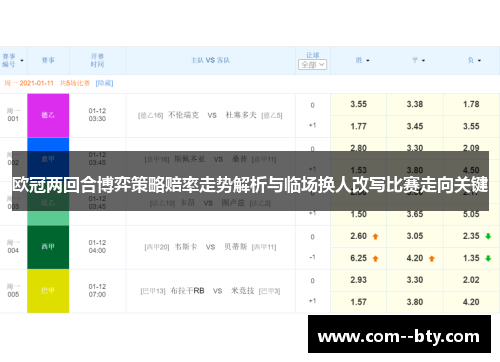Select win odds 2.93 for 布拉干RB
500x362 pixels.
click(358, 280)
